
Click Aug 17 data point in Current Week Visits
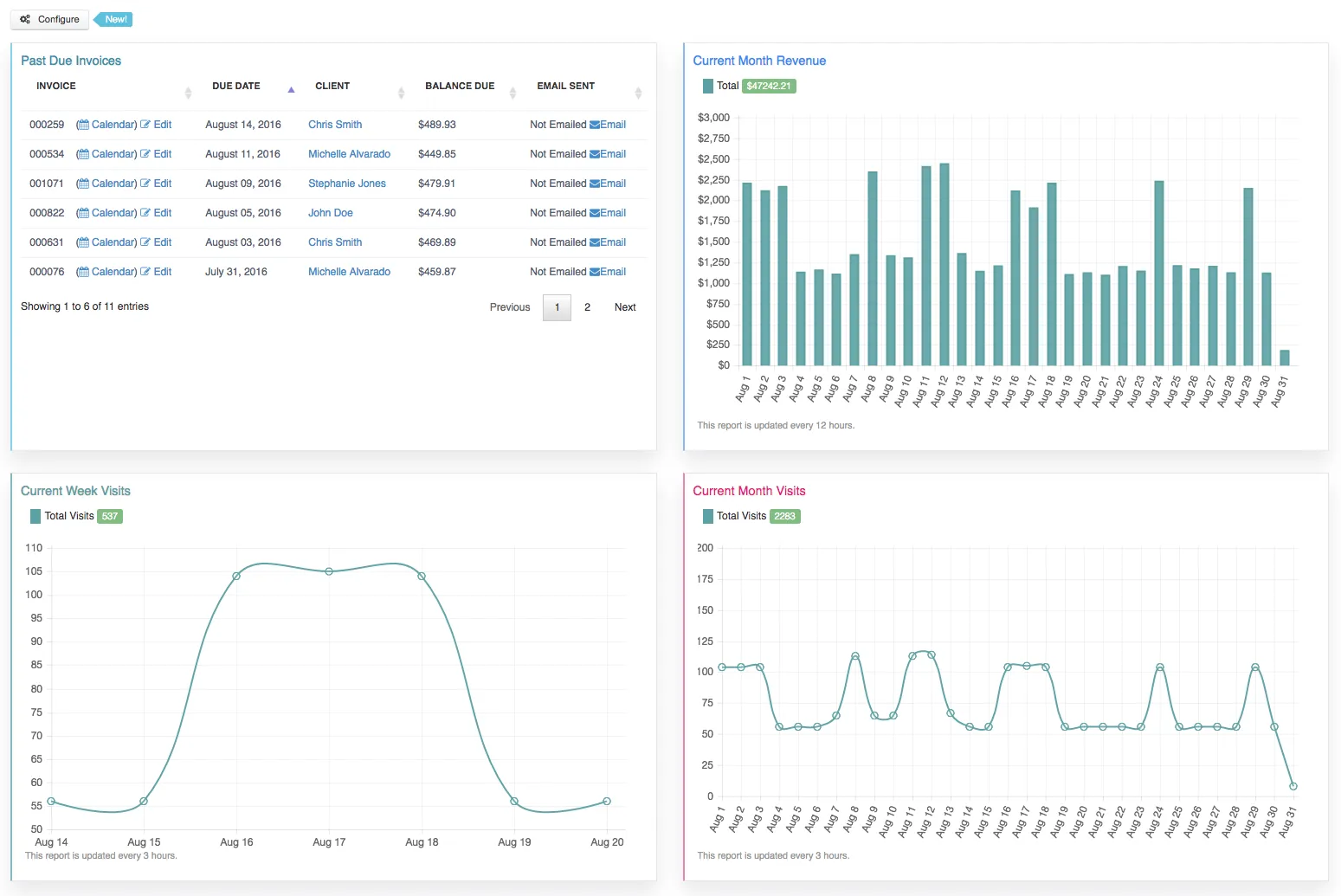tap(329, 571)
